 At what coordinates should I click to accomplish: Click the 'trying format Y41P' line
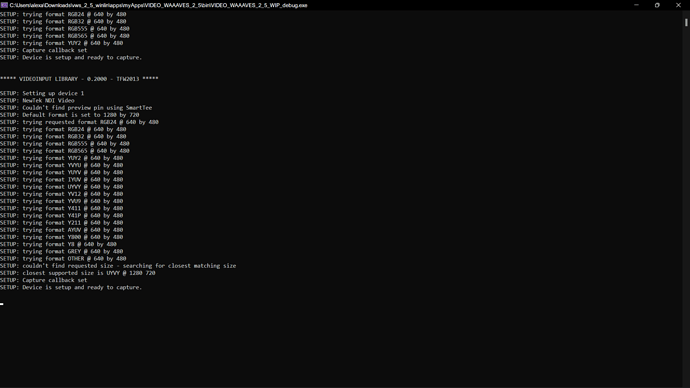pos(62,216)
